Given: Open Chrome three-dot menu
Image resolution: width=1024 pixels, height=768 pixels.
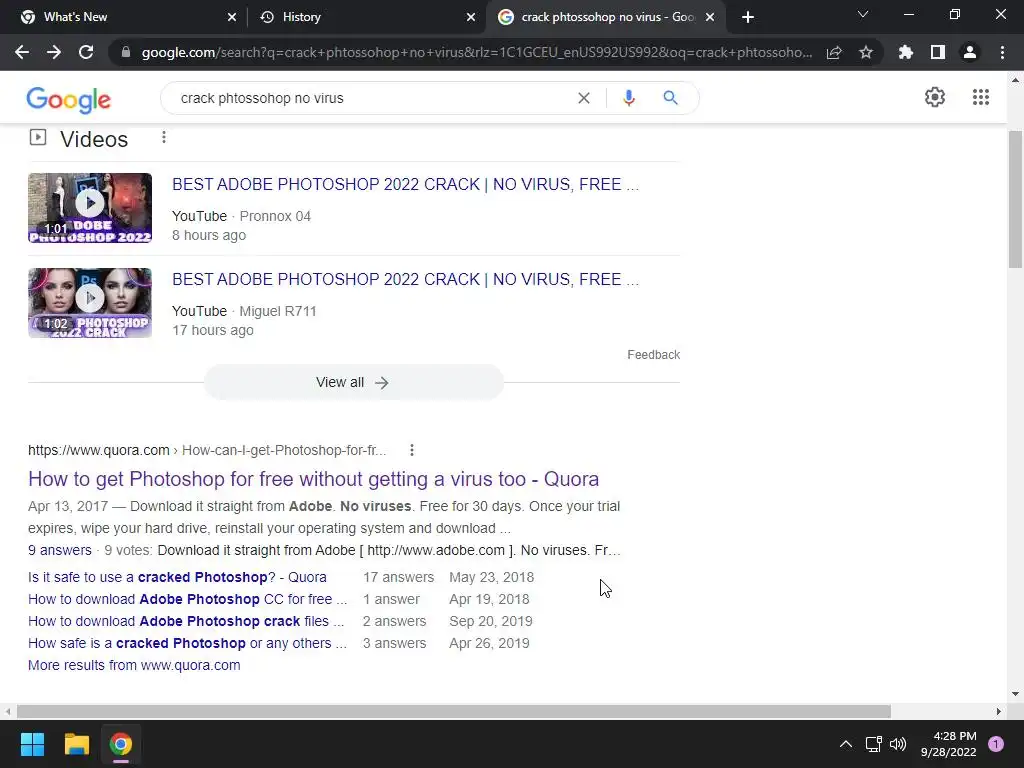Looking at the screenshot, I should pyautogui.click(x=1002, y=52).
